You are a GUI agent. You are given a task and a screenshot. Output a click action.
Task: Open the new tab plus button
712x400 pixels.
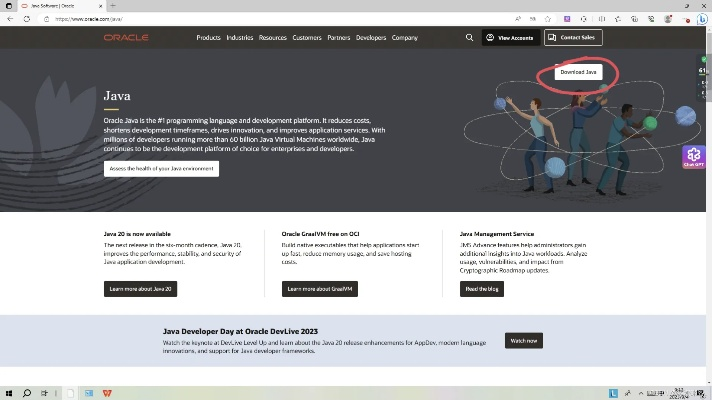tap(113, 5)
